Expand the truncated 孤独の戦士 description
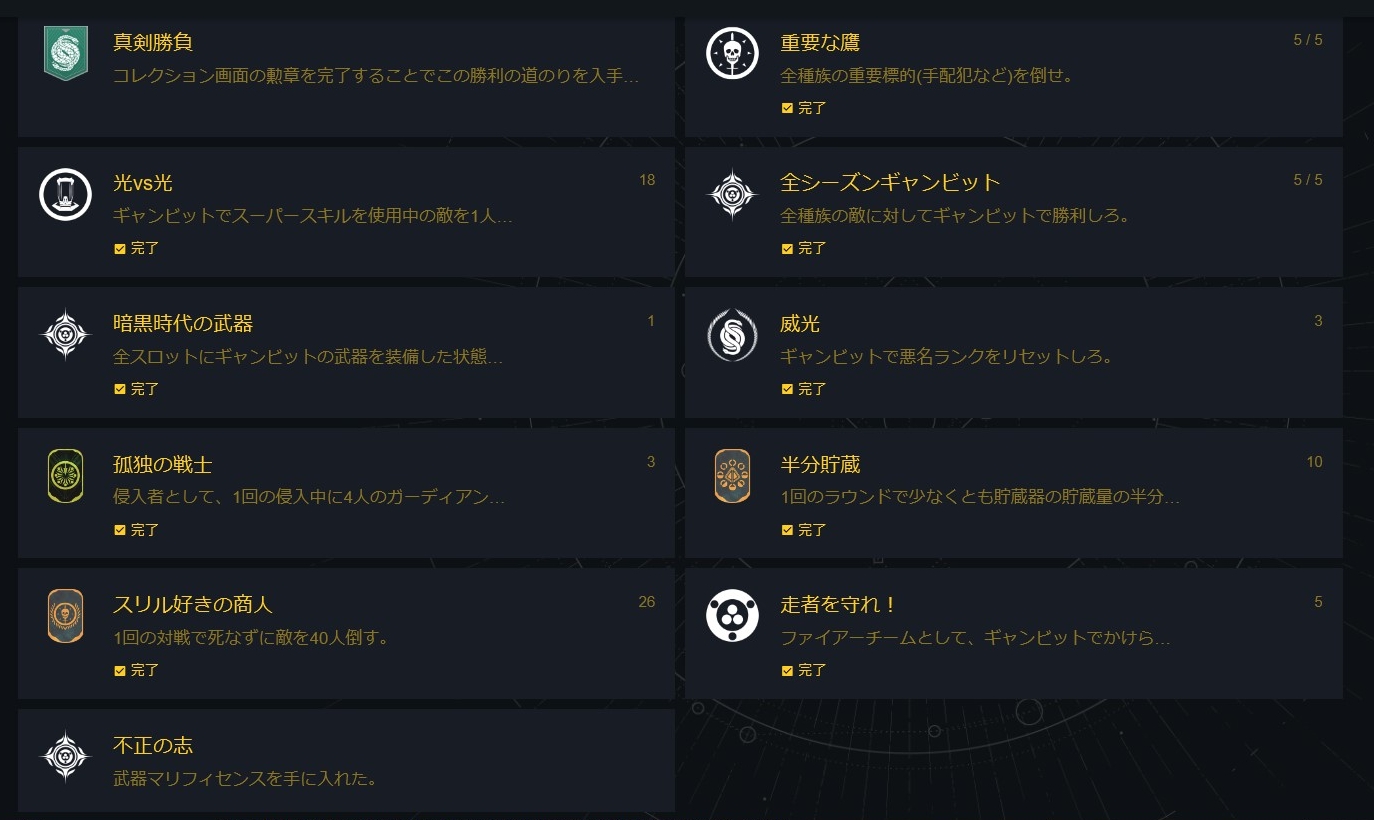 (x=309, y=497)
